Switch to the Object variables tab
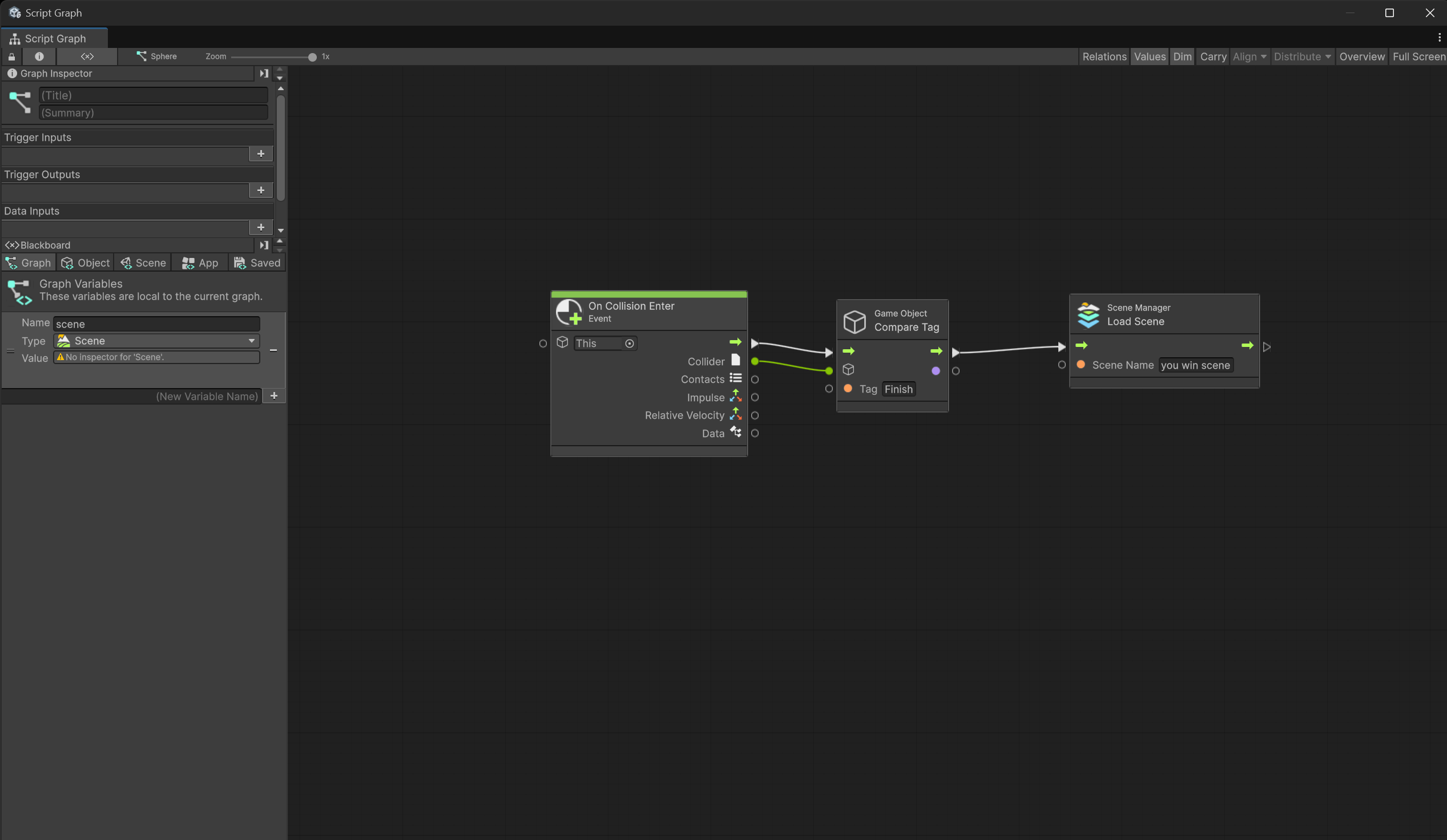Image resolution: width=1447 pixels, height=840 pixels. coord(86,262)
